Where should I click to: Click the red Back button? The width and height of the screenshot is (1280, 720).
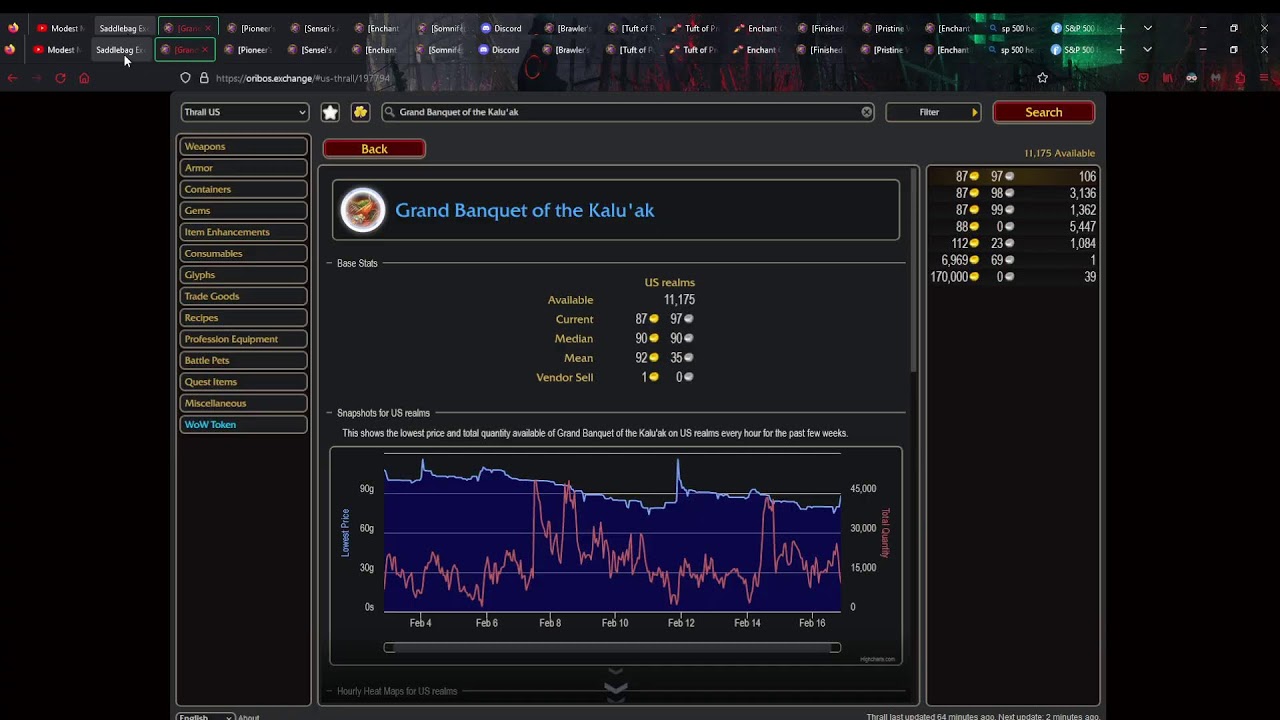click(x=374, y=149)
